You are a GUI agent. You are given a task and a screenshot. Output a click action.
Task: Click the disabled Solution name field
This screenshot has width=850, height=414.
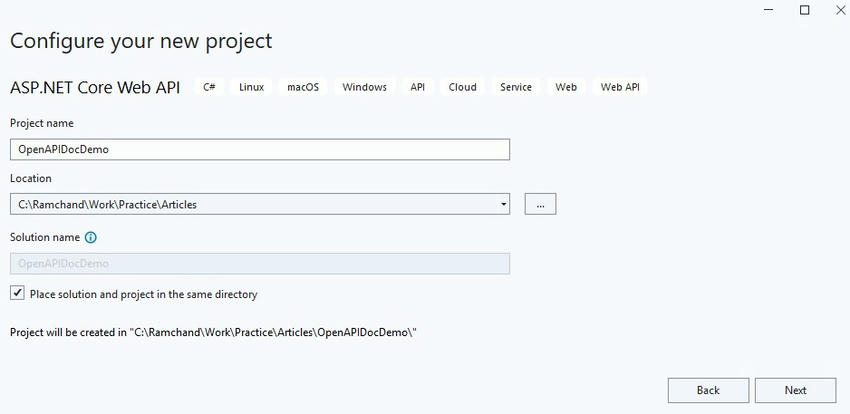(x=260, y=264)
